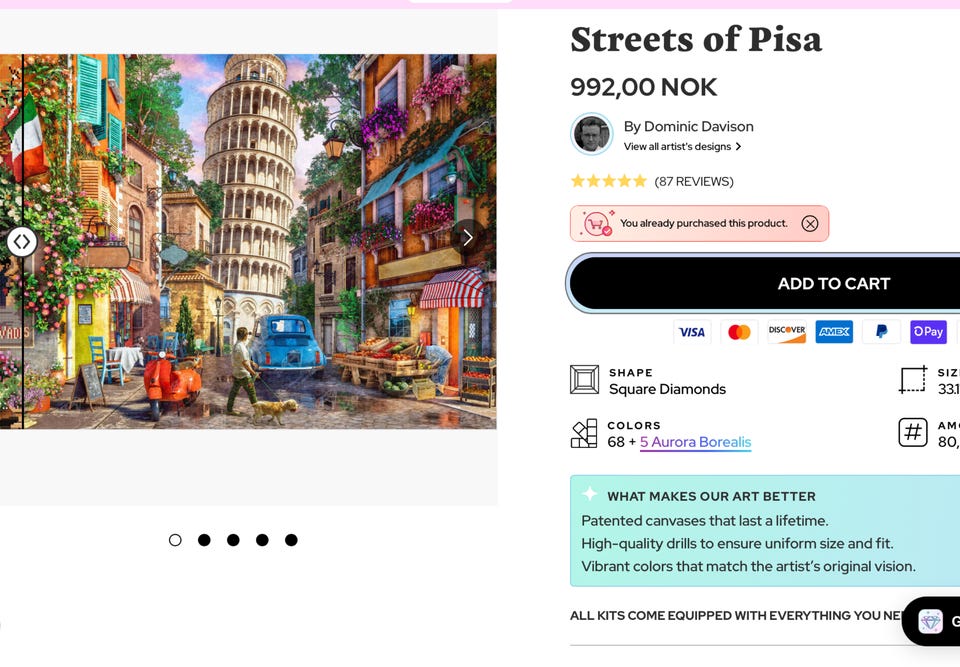Click the 992,00 NOK price
This screenshot has width=960, height=667.
coord(643,87)
